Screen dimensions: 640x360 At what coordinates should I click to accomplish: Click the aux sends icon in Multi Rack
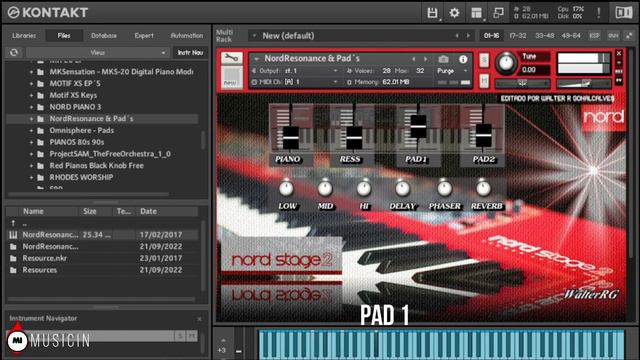[613, 36]
